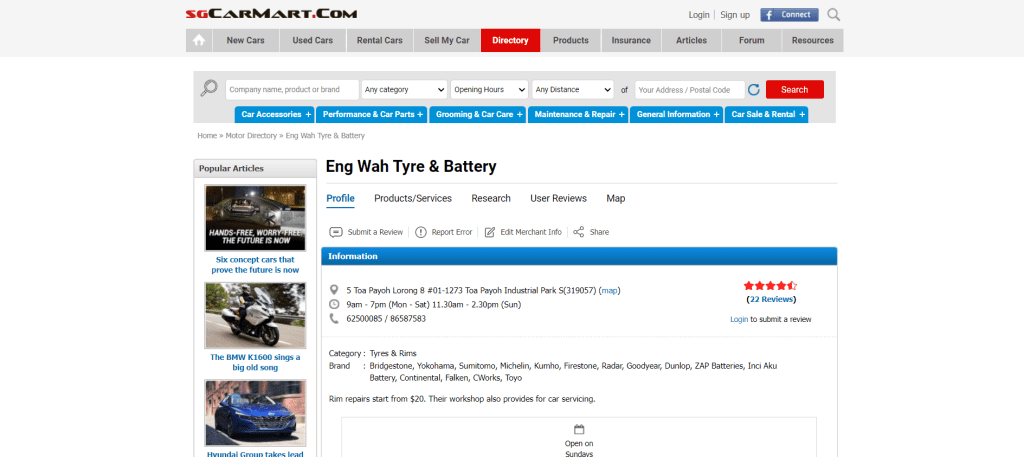Viewport: 1024px width, 457px height.
Task: Click Home in the breadcrumb
Action: [x=207, y=136]
